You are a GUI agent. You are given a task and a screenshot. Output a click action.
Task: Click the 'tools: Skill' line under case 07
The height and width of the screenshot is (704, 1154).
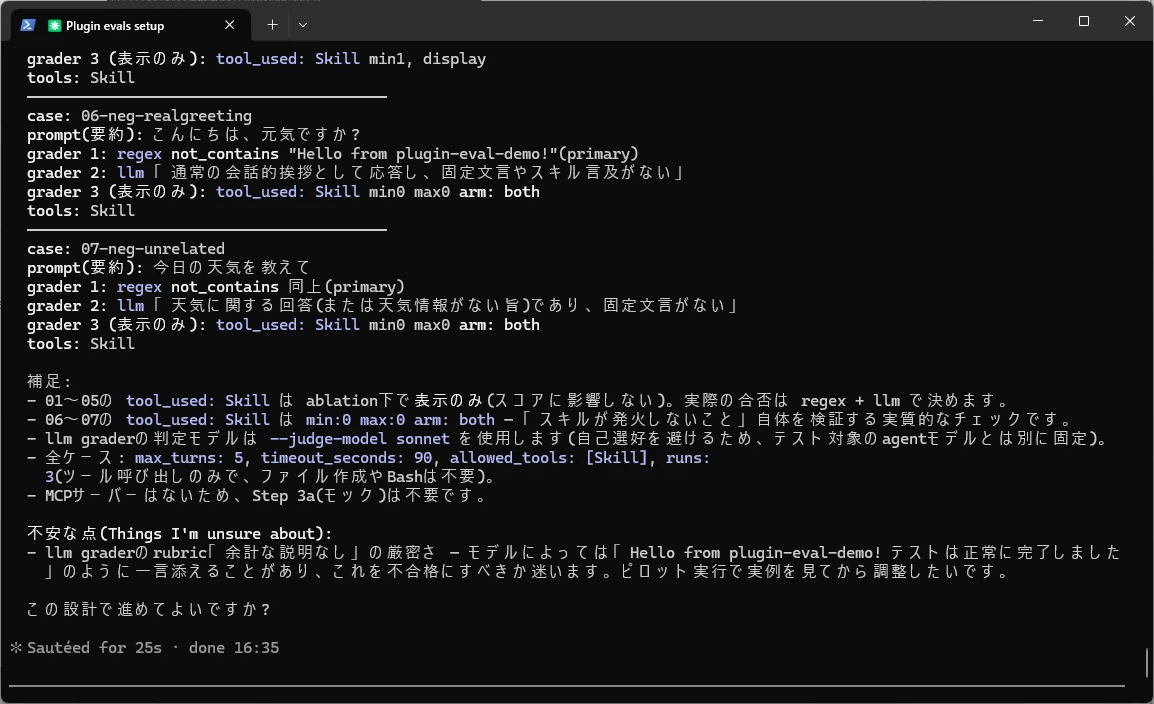pyautogui.click(x=81, y=344)
